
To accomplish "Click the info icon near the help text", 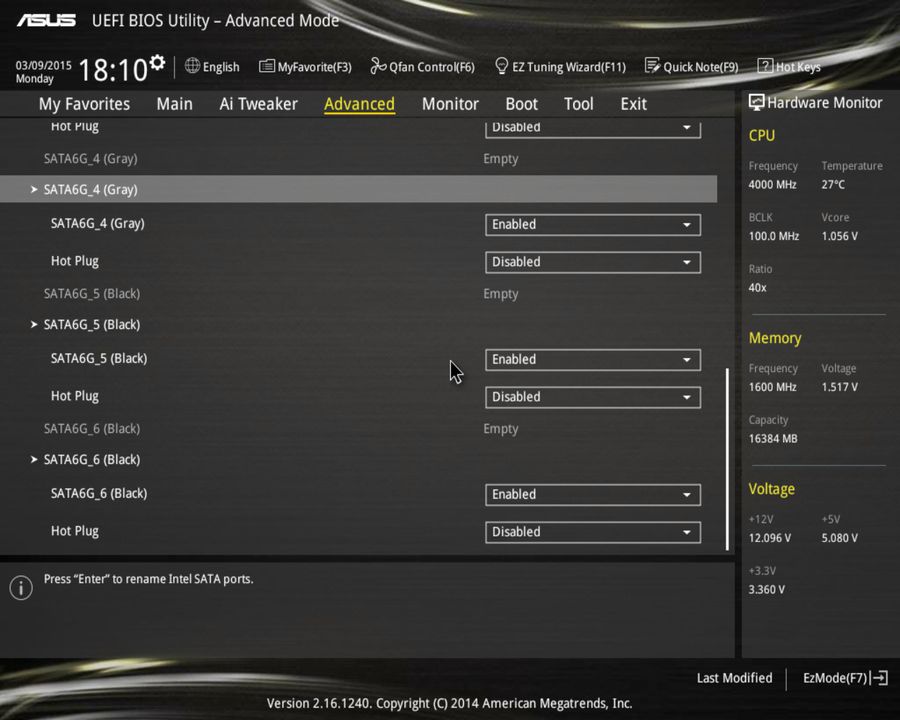I will (20, 587).
